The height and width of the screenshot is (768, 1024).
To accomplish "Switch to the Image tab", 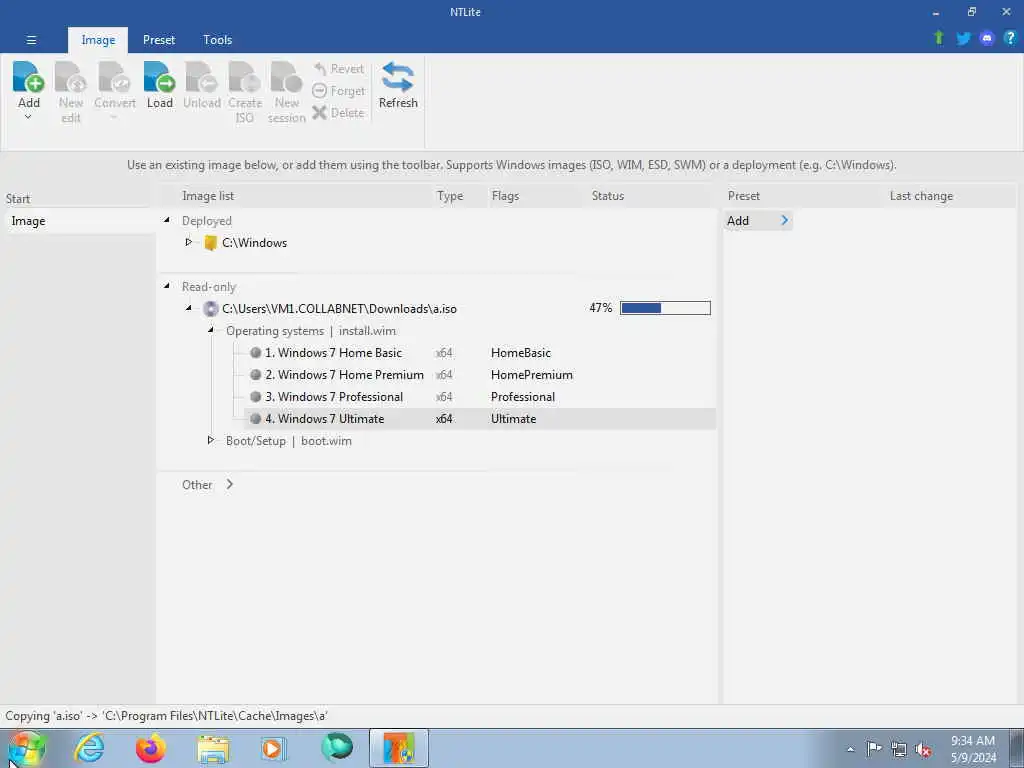I will tap(98, 40).
